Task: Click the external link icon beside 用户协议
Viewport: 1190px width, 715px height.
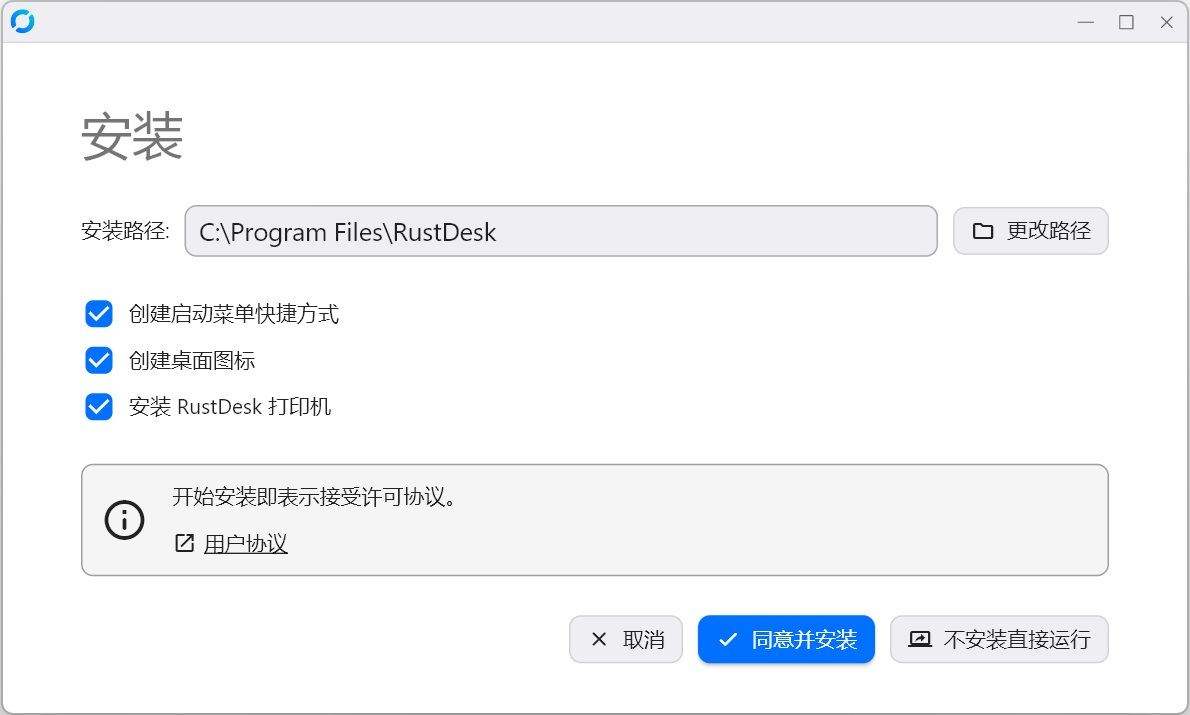Action: click(182, 543)
